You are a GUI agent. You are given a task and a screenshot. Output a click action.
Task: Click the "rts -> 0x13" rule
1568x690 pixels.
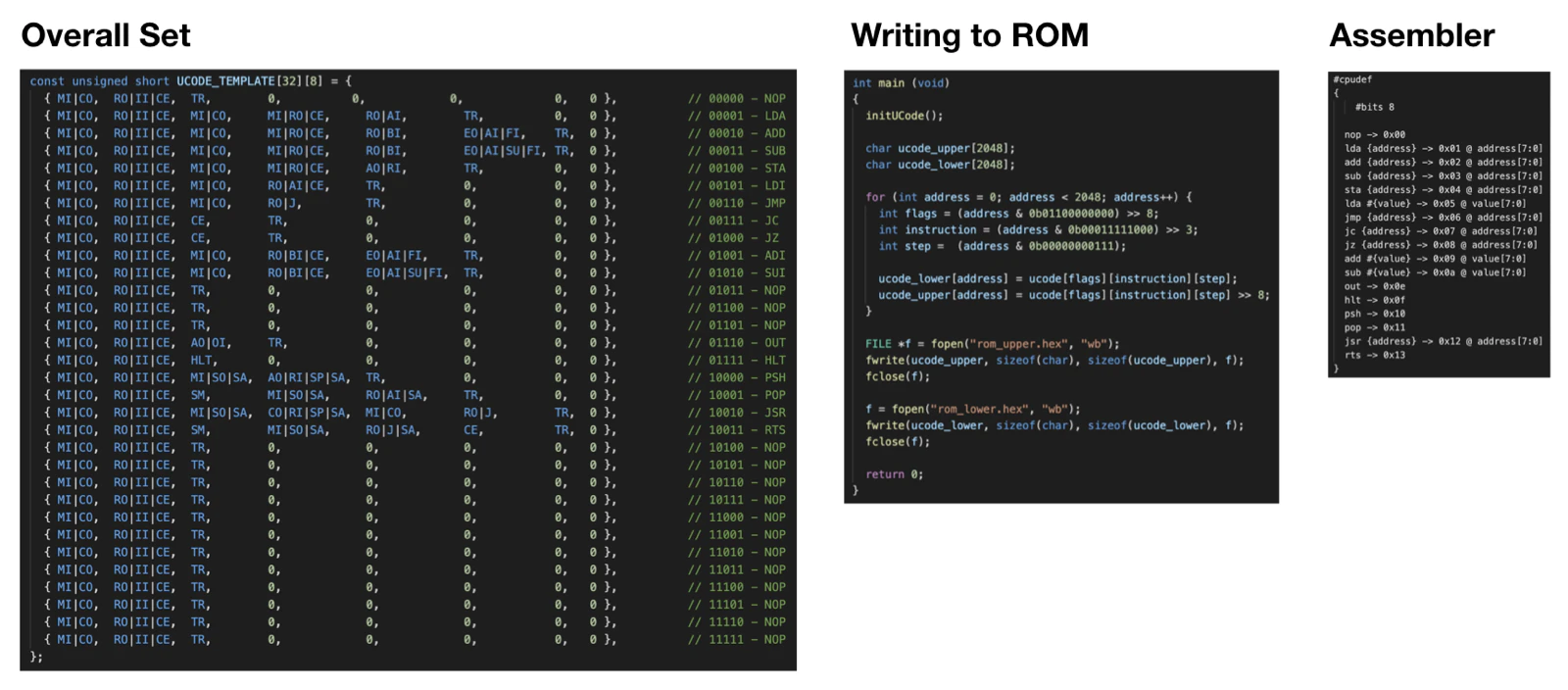tap(1374, 355)
